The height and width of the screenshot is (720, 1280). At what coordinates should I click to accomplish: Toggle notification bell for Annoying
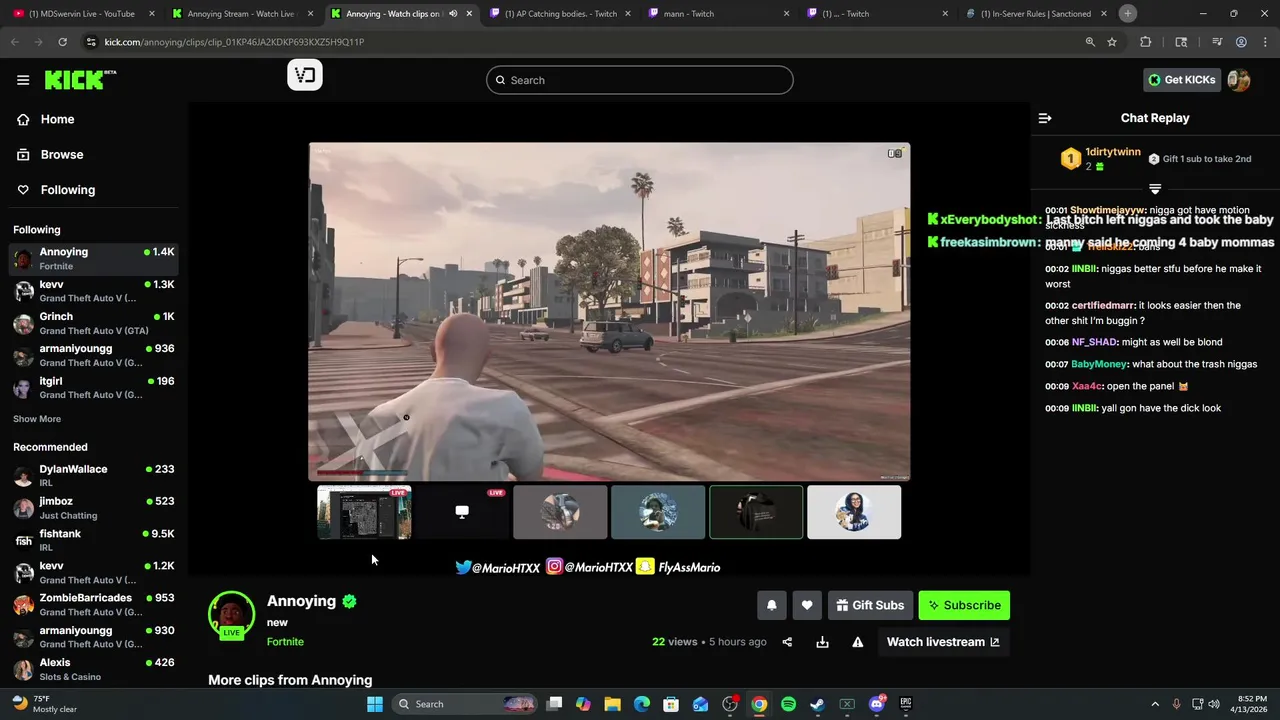[771, 605]
